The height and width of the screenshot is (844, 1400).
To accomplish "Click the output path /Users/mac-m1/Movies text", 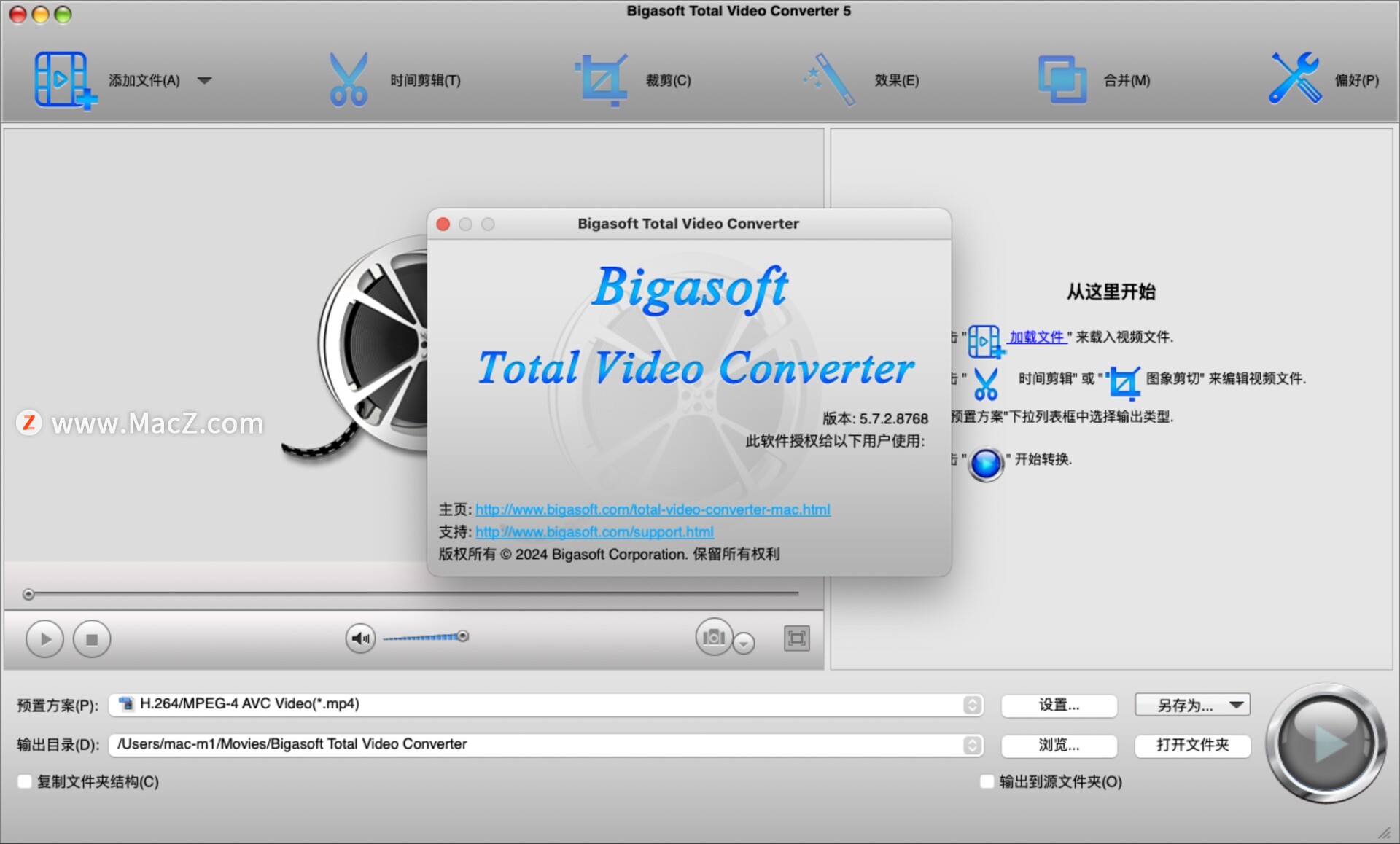I will (292, 743).
